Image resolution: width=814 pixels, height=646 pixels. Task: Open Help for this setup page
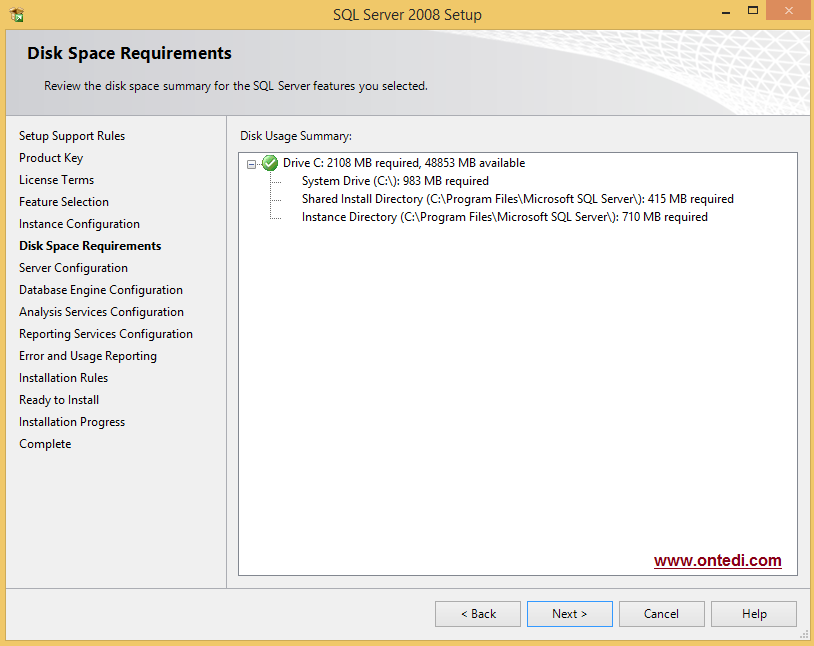tap(754, 614)
